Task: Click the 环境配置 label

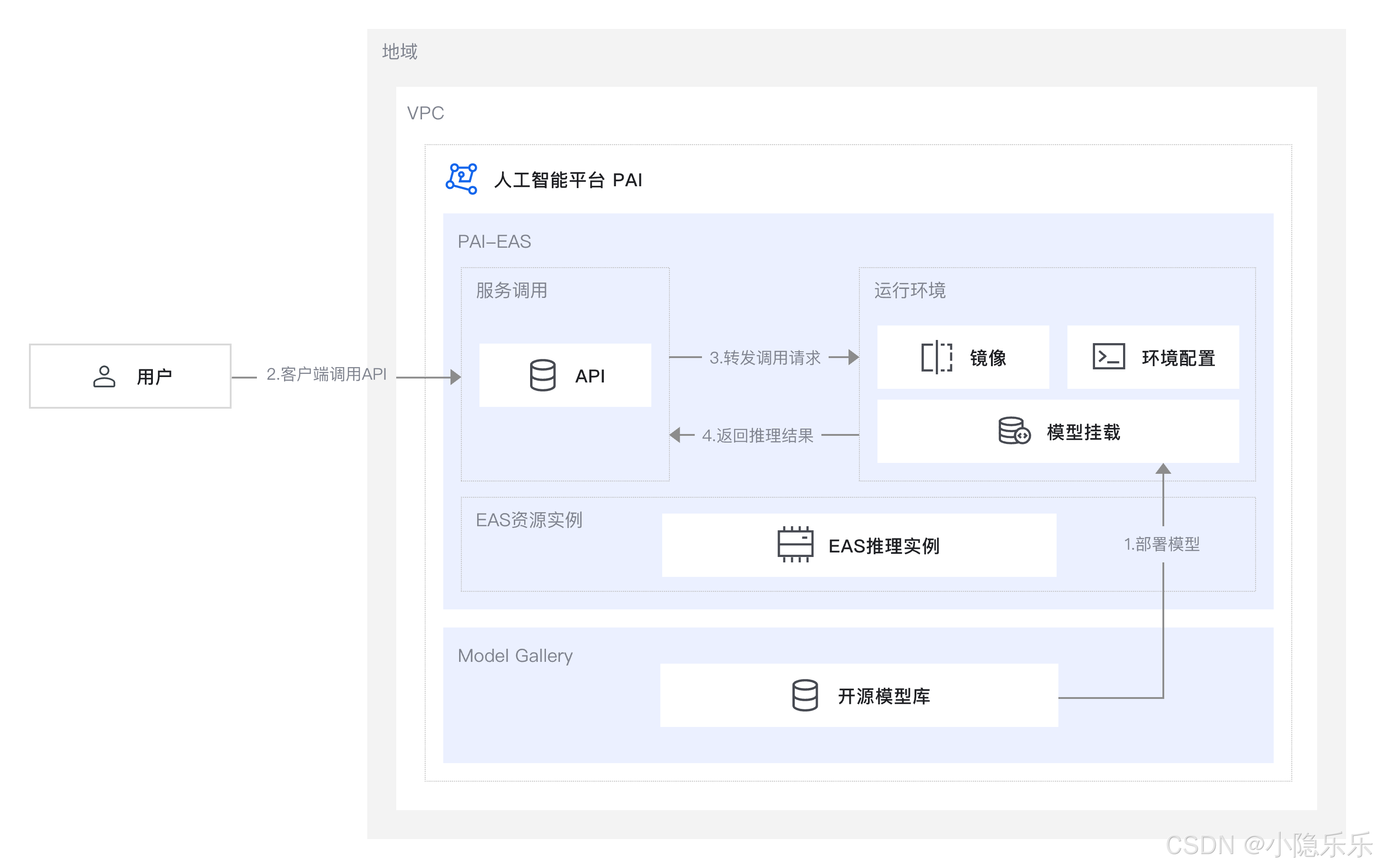Action: 1179,358
